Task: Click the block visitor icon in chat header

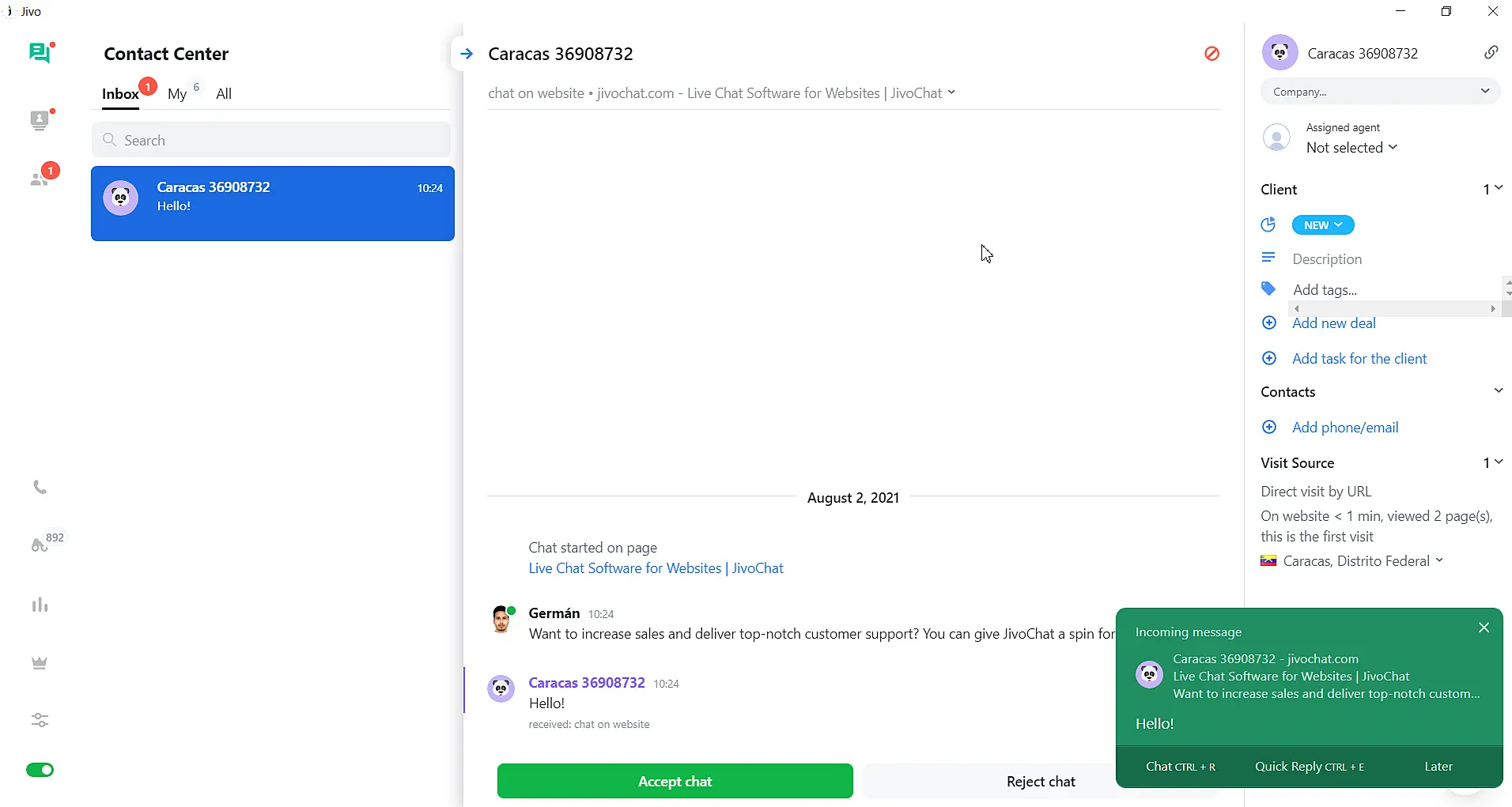Action: pos(1212,53)
